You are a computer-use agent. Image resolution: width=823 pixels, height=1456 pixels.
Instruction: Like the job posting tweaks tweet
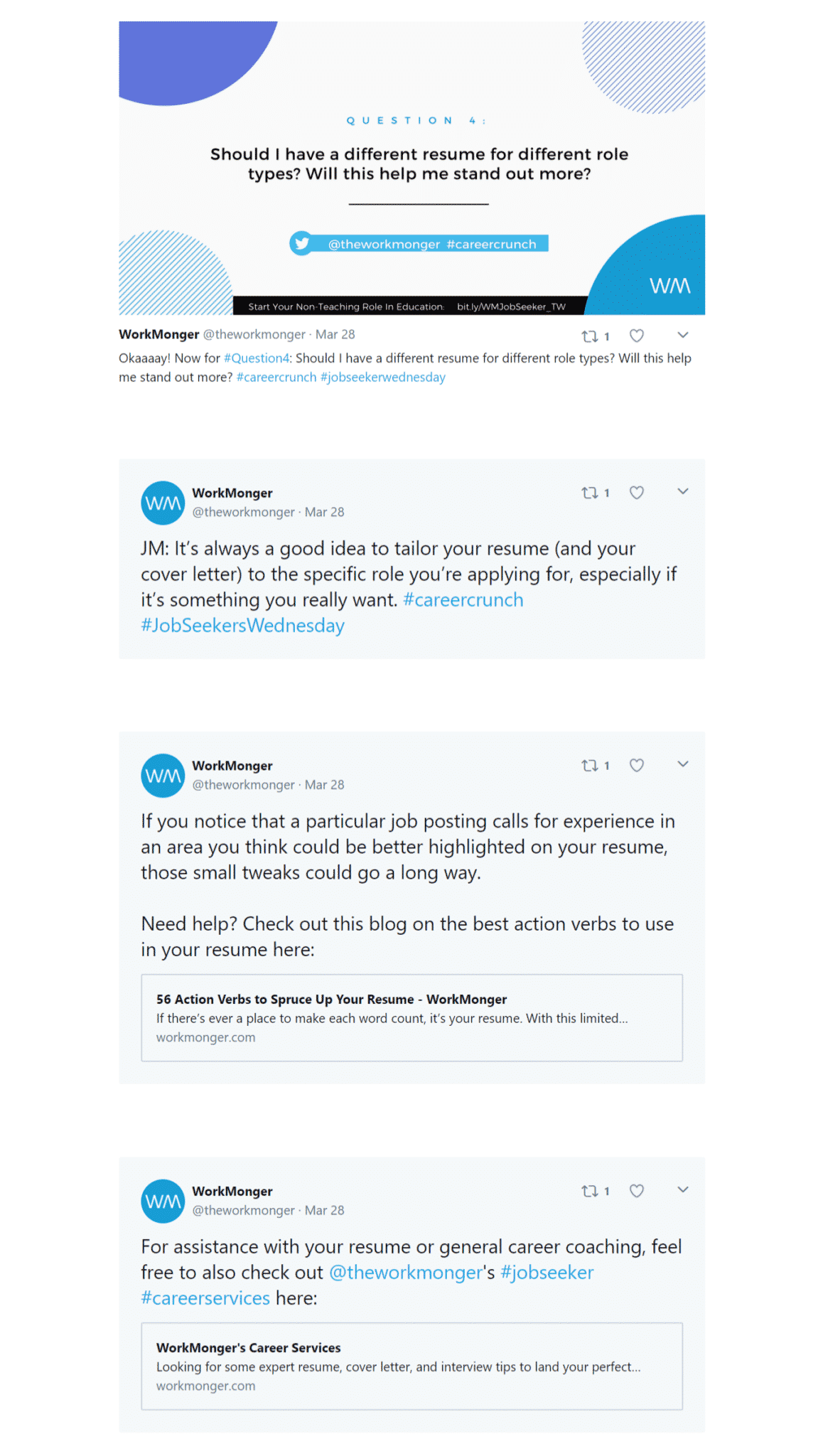click(637, 766)
